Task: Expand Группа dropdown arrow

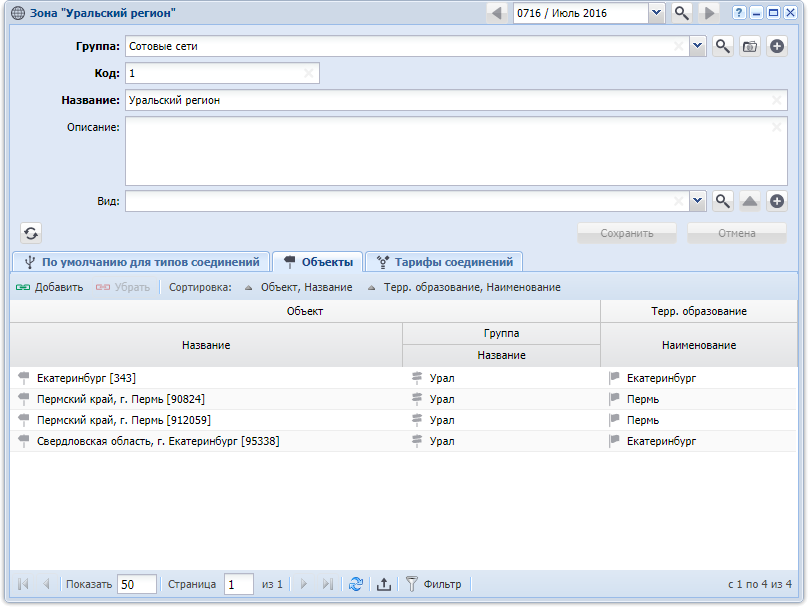Action: pyautogui.click(x=697, y=46)
